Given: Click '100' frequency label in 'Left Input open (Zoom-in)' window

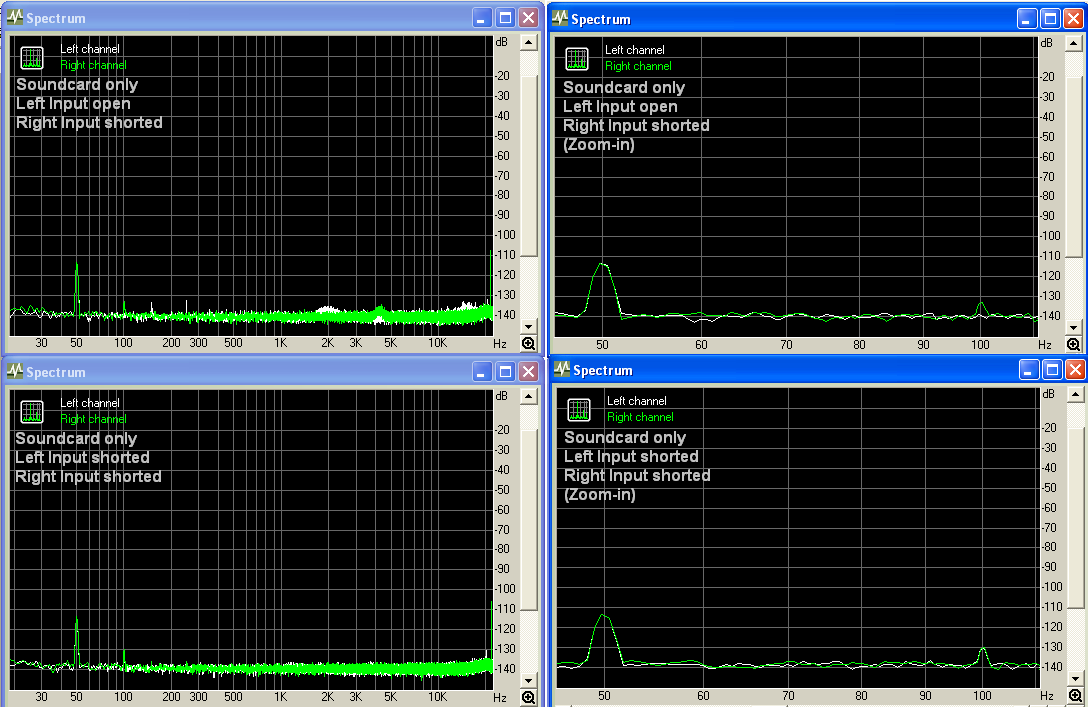Looking at the screenshot, I should [980, 344].
